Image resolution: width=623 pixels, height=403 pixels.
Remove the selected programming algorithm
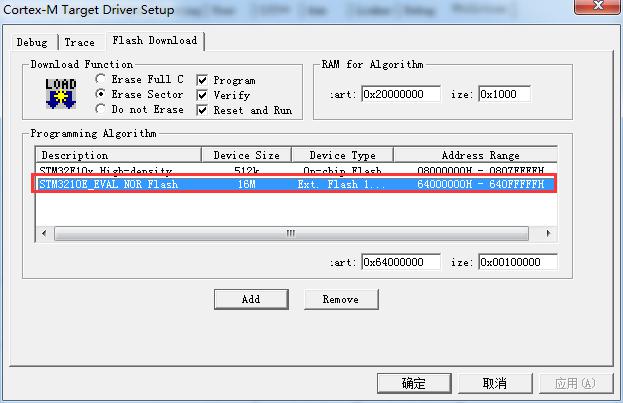pos(341,299)
